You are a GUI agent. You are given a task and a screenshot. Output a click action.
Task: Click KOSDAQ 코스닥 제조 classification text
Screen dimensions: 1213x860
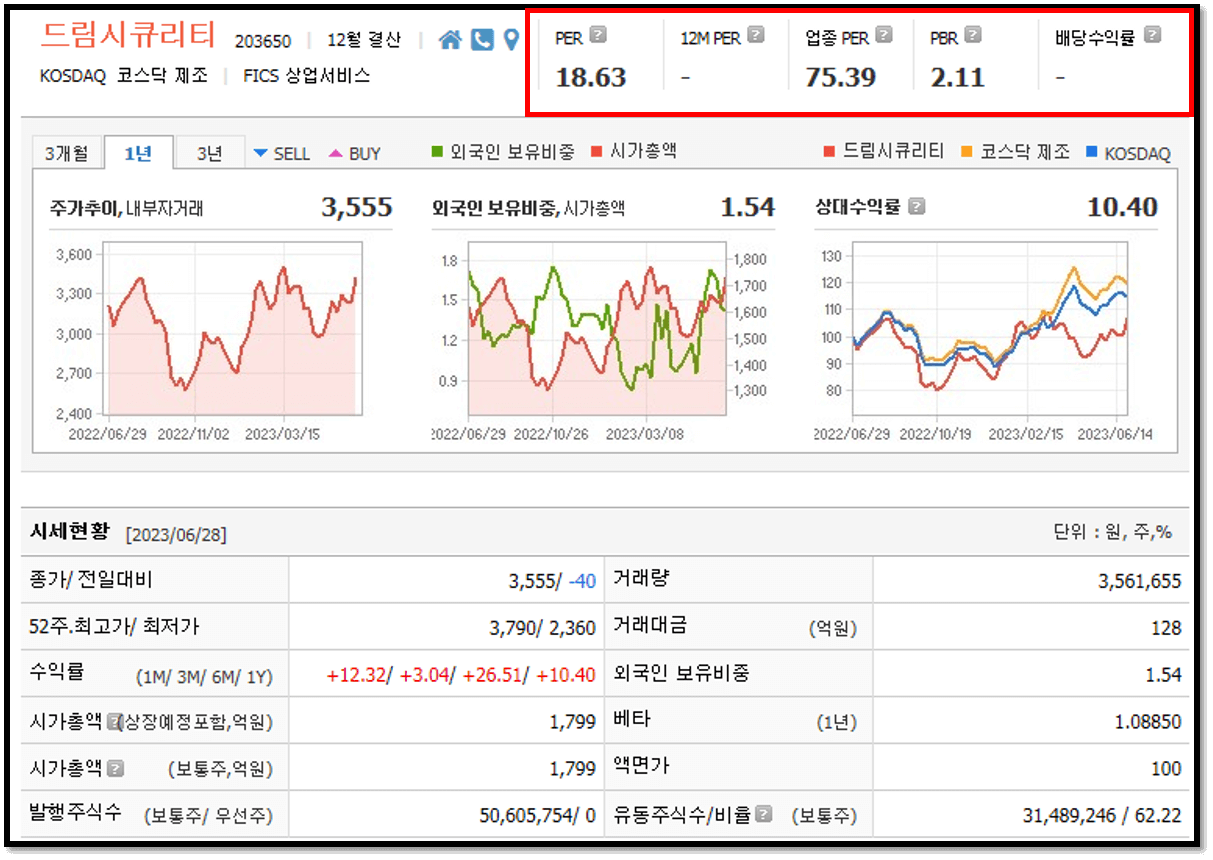point(124,75)
